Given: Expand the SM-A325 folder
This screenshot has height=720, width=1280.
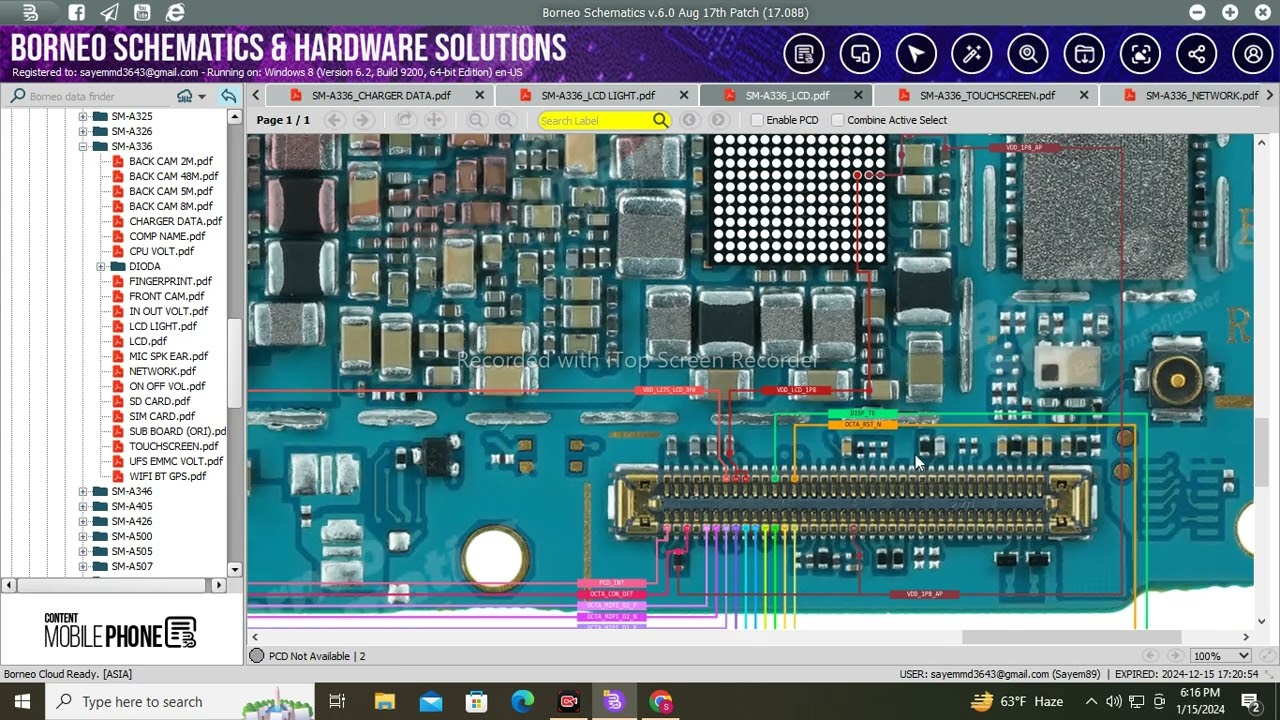Looking at the screenshot, I should (84, 116).
